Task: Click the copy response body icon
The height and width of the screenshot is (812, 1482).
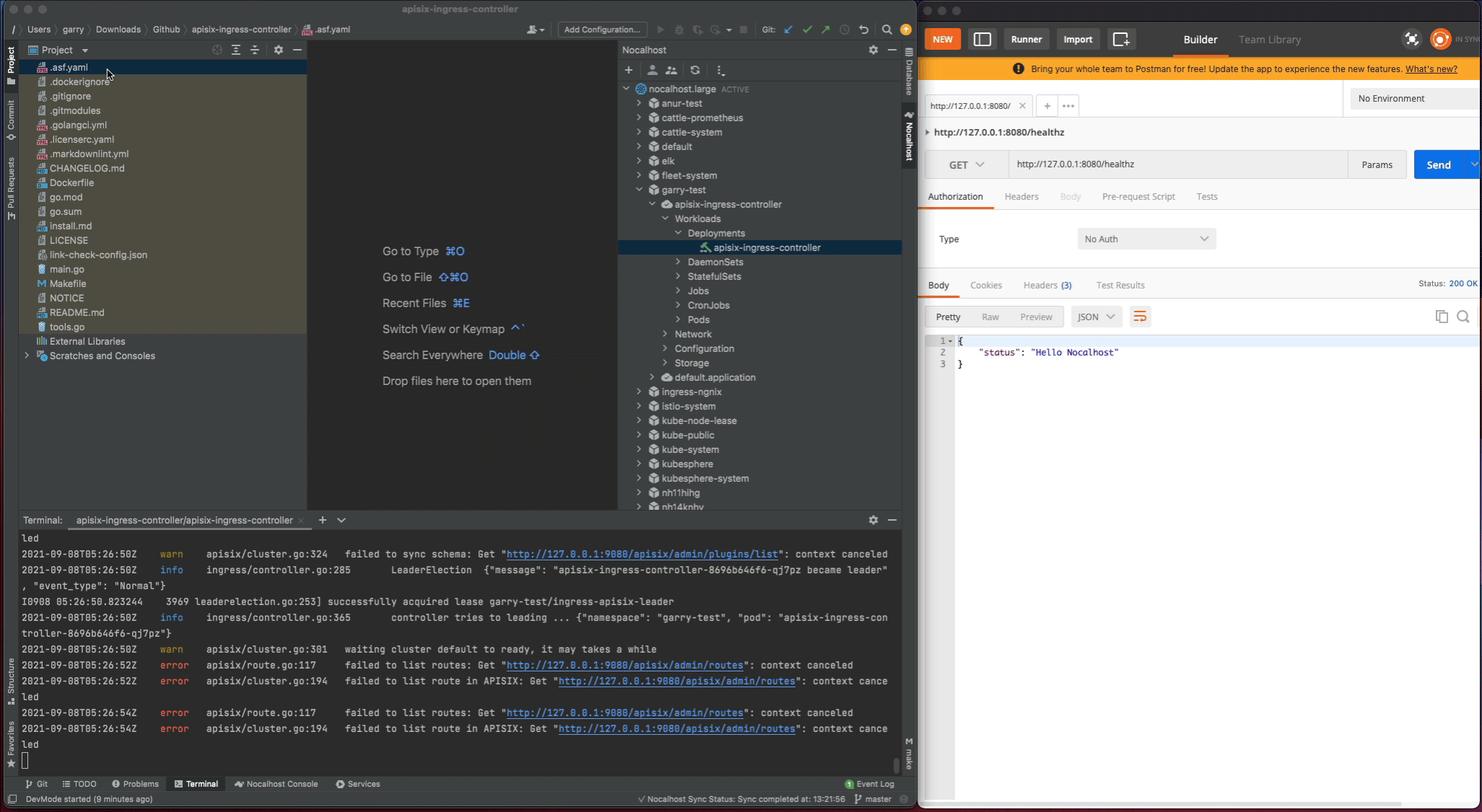Action: click(x=1441, y=317)
